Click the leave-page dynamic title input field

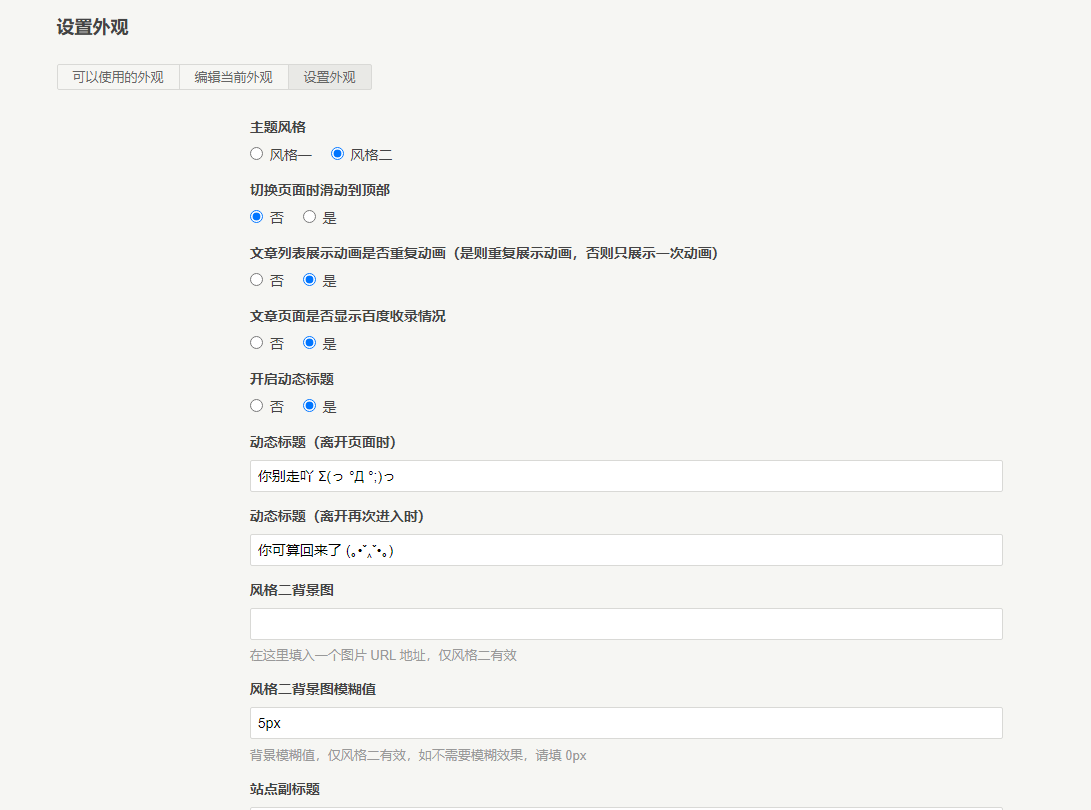point(625,476)
